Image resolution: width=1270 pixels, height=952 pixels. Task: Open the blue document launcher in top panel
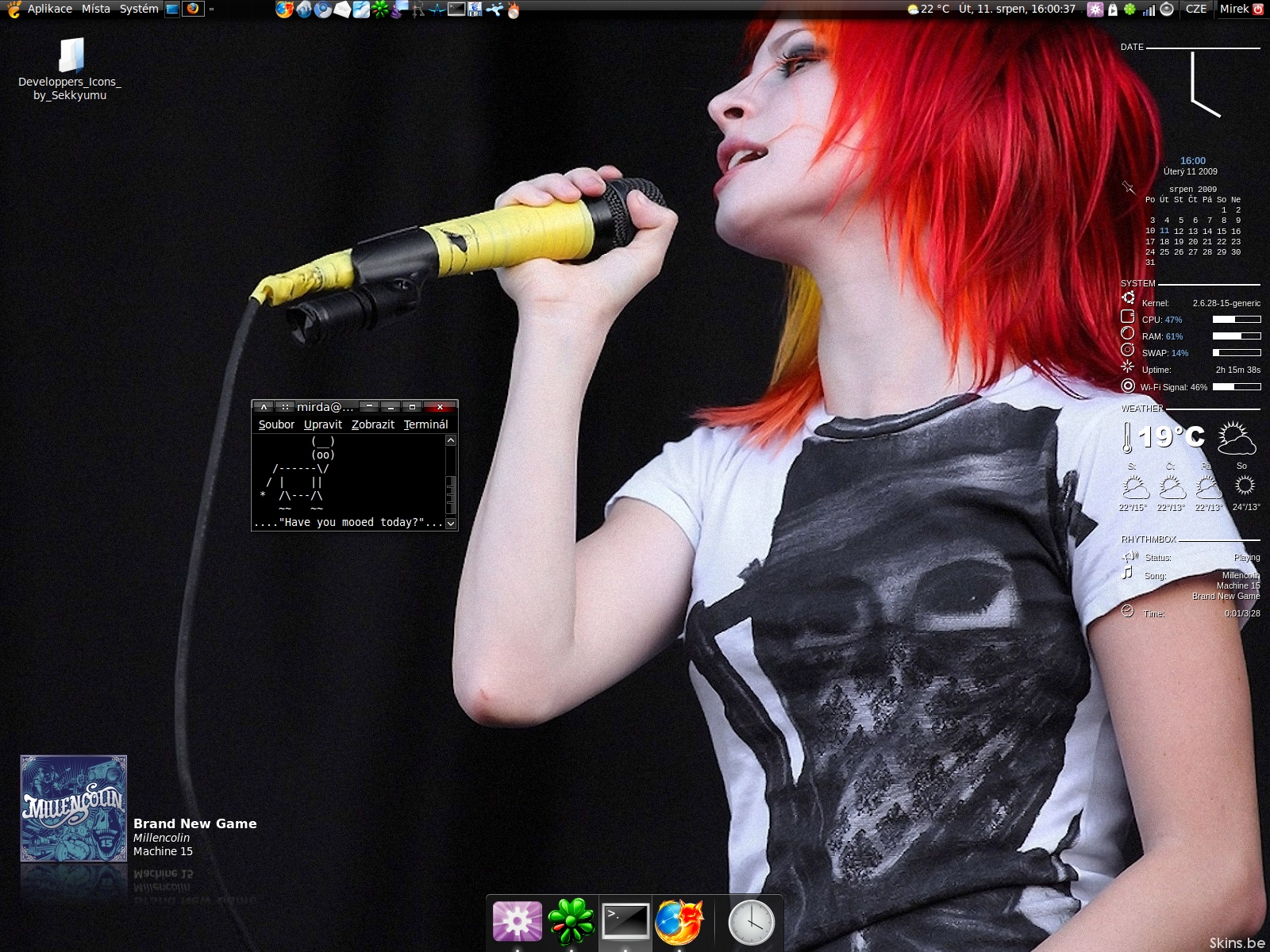[x=361, y=10]
